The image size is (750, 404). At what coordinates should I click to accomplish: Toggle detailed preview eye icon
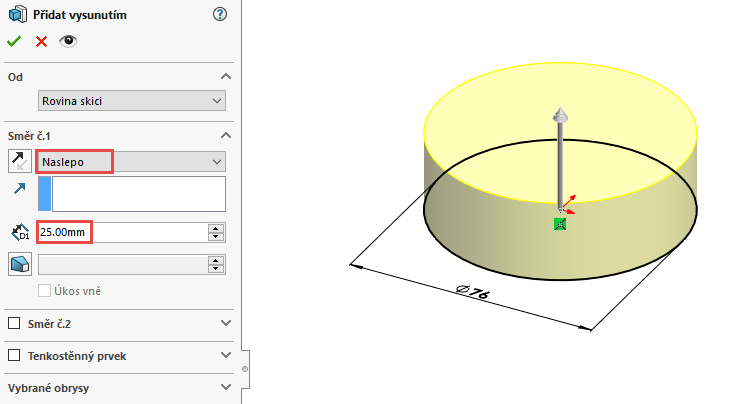[x=68, y=41]
